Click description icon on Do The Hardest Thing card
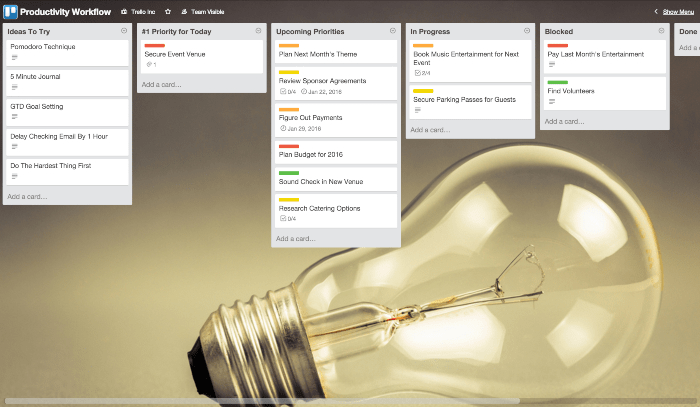 click(x=14, y=176)
